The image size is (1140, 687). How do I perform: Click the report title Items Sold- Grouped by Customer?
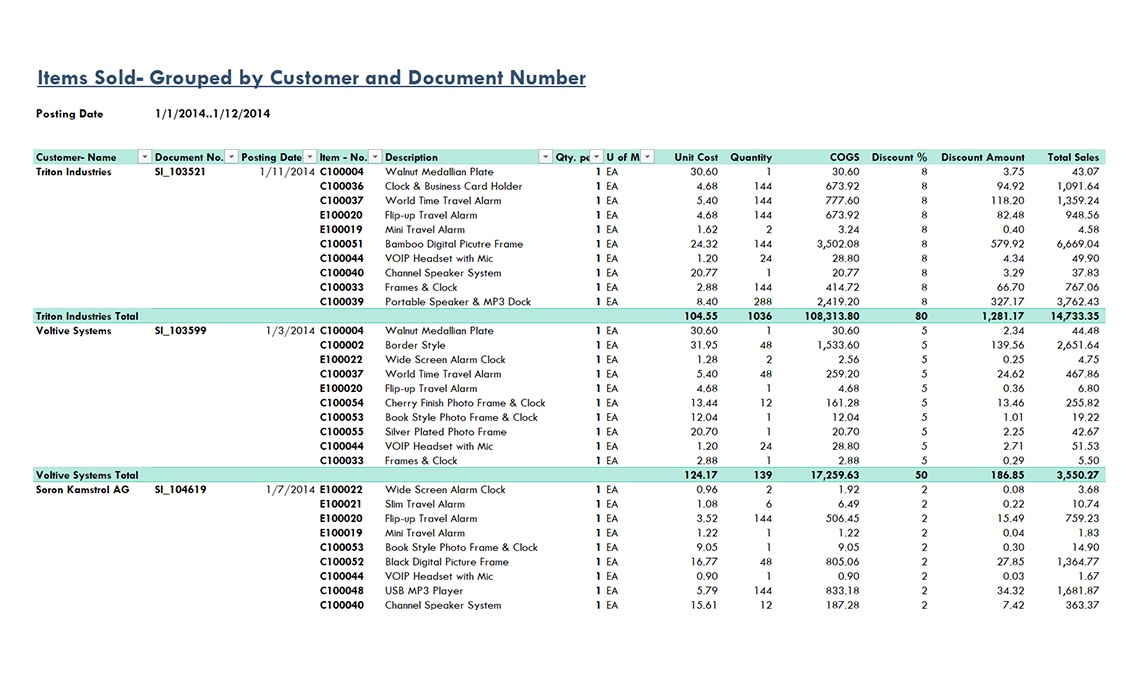click(x=311, y=78)
